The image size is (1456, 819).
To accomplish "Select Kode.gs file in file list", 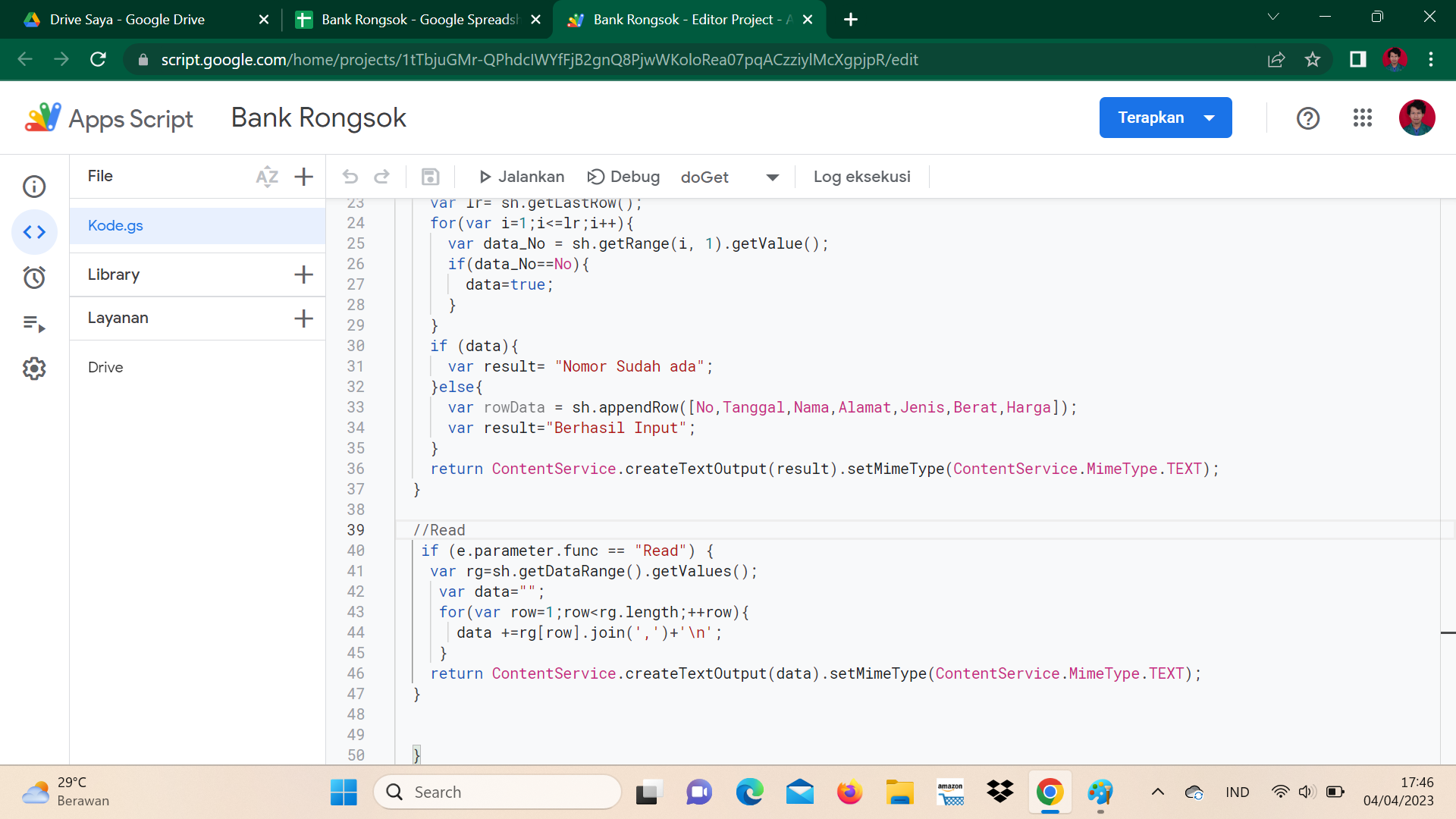I will click(115, 225).
